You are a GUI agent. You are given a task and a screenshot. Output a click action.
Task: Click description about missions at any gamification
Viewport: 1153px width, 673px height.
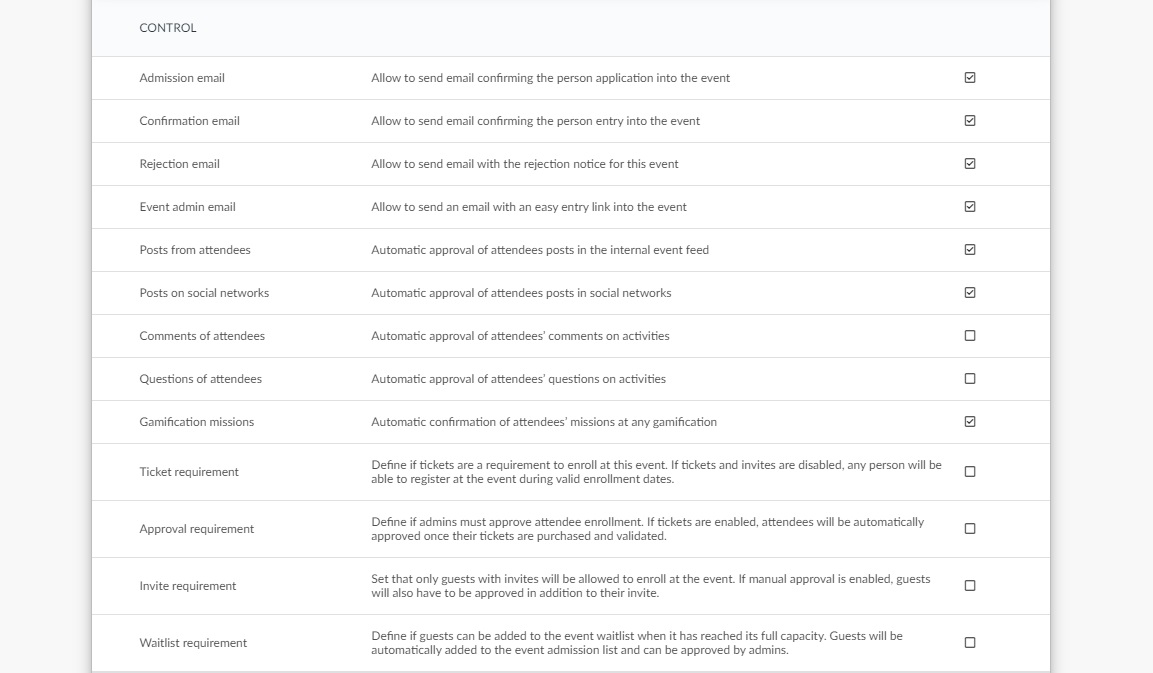pos(543,422)
